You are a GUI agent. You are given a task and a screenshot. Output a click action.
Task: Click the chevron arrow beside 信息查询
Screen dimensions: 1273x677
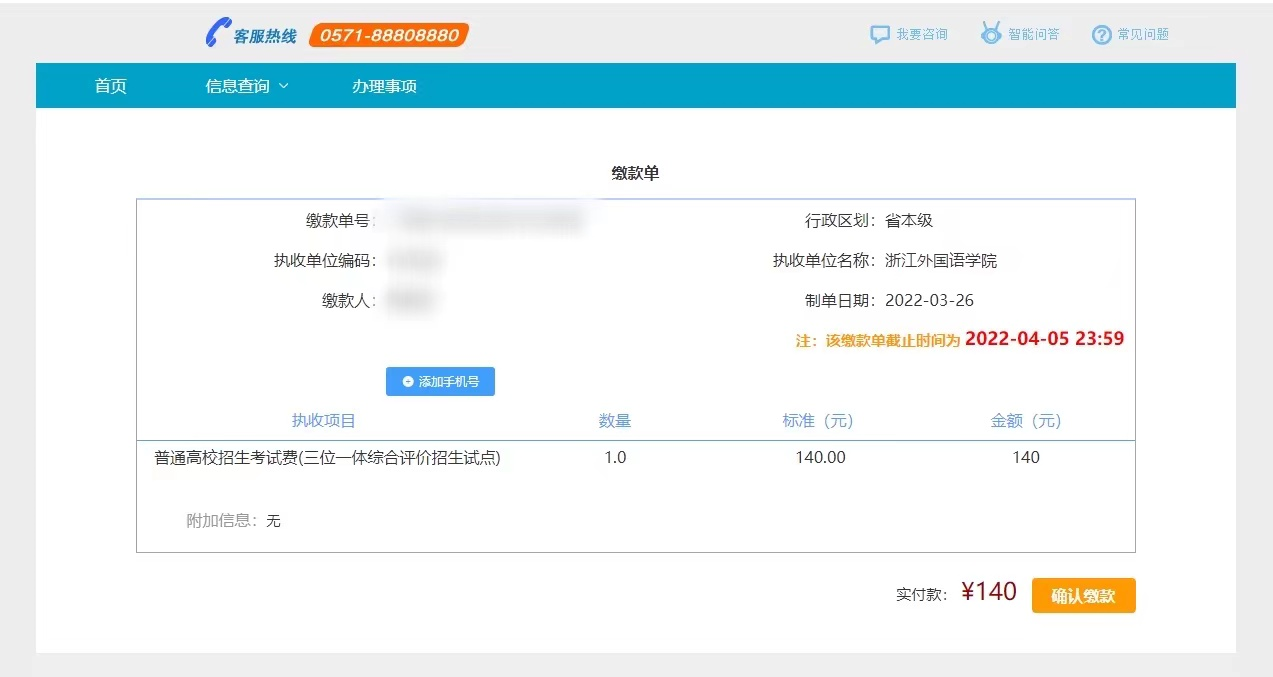pos(283,87)
